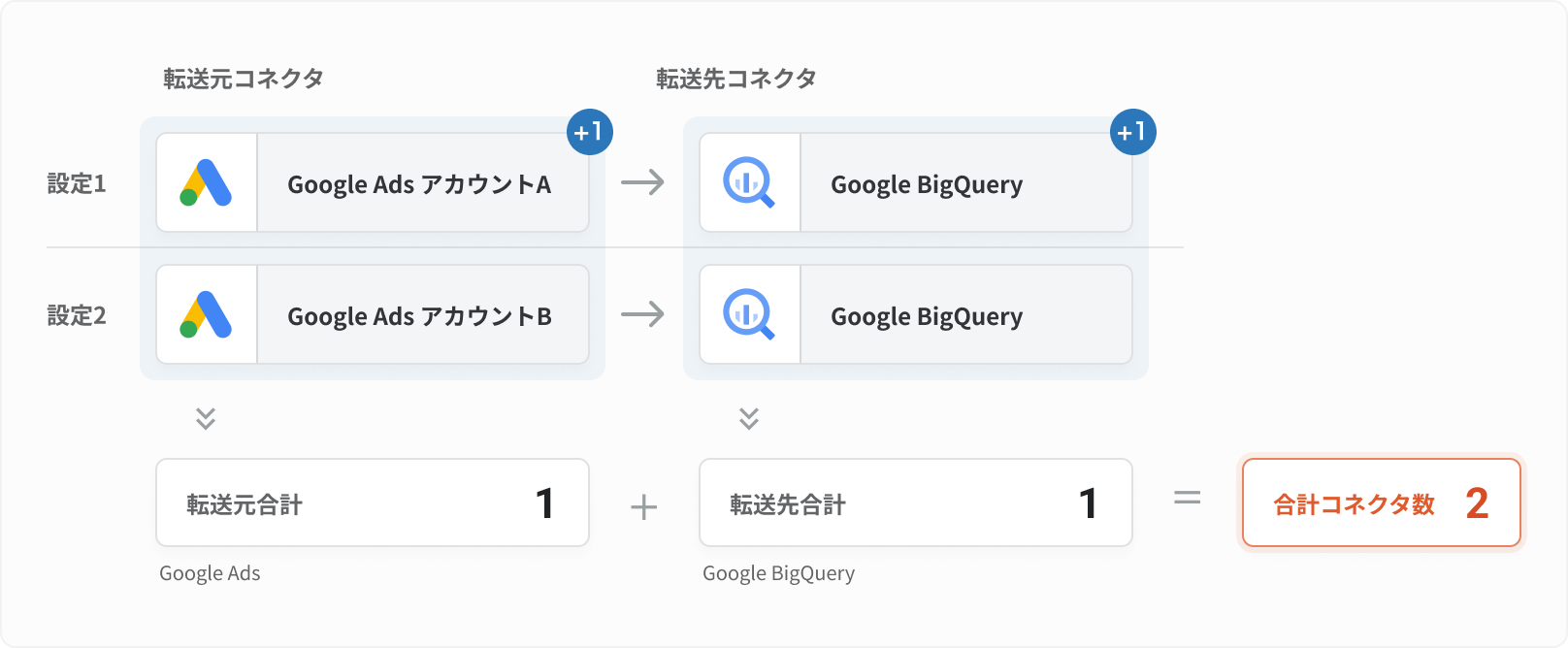Click the 転送元合計 total box
The width and height of the screenshot is (1568, 648).
[373, 502]
